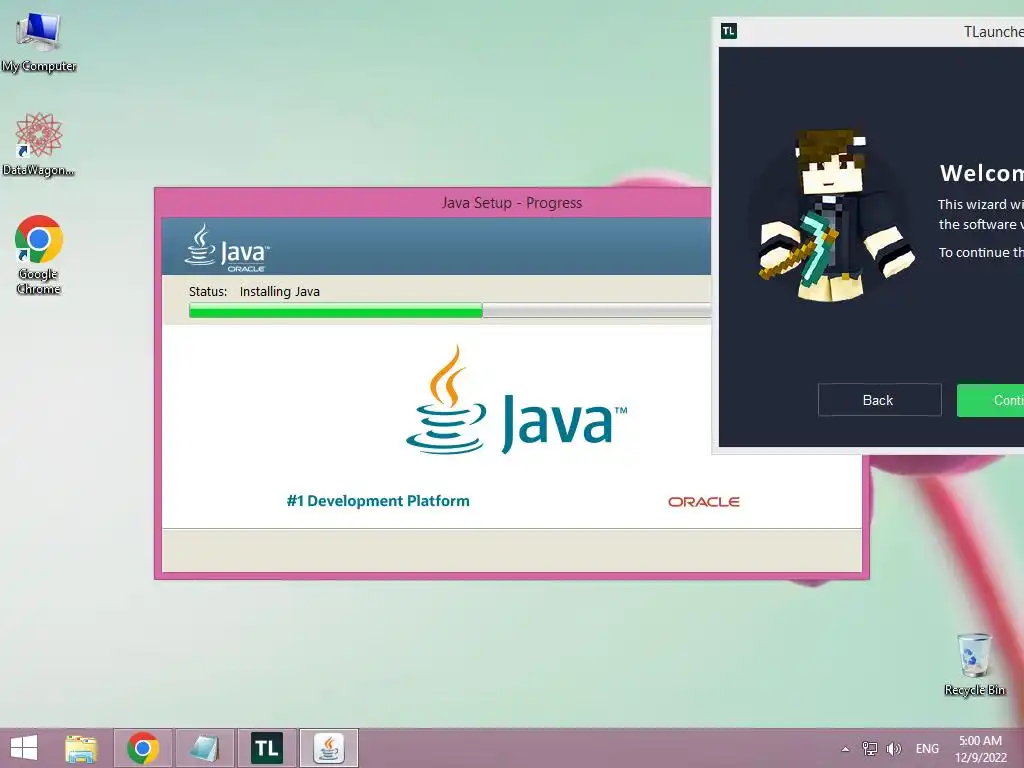
Task: Switch to Chrome in the taskbar
Action: tap(143, 748)
